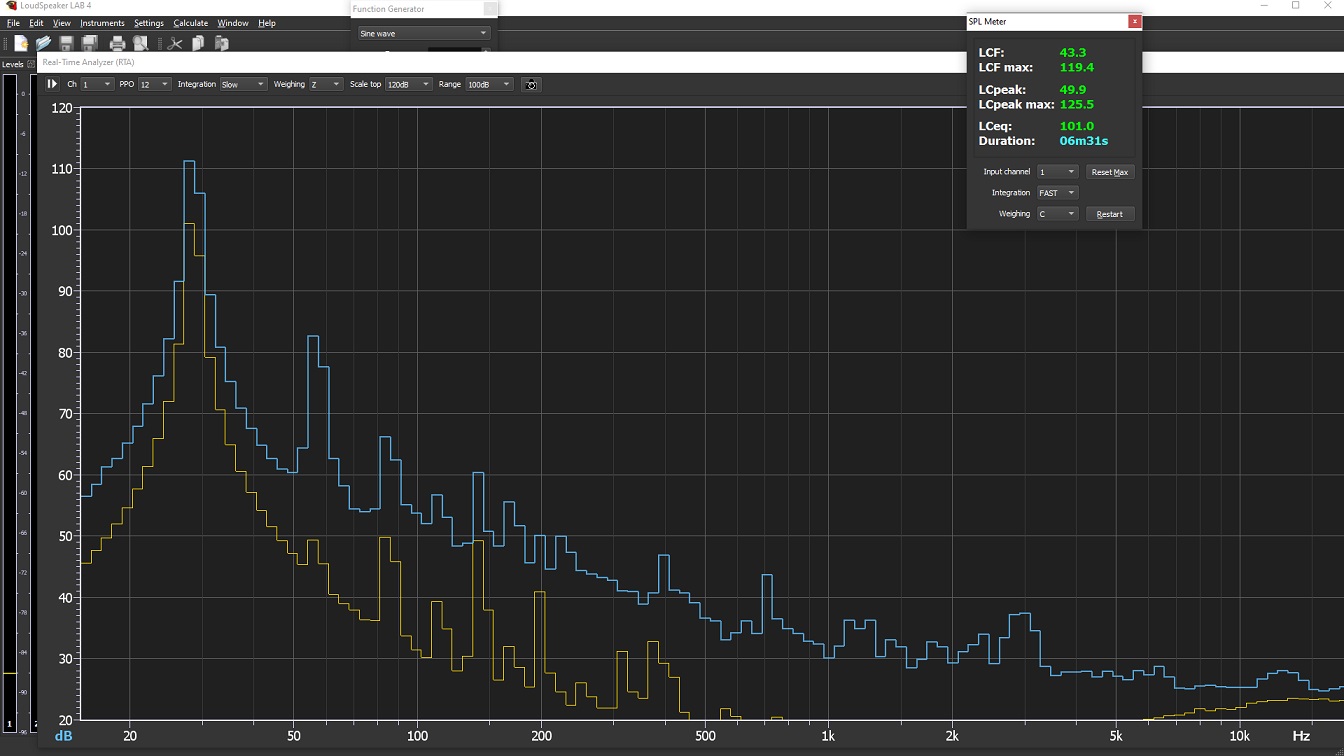
Task: Click the Print icon in toolbar
Action: [117, 44]
